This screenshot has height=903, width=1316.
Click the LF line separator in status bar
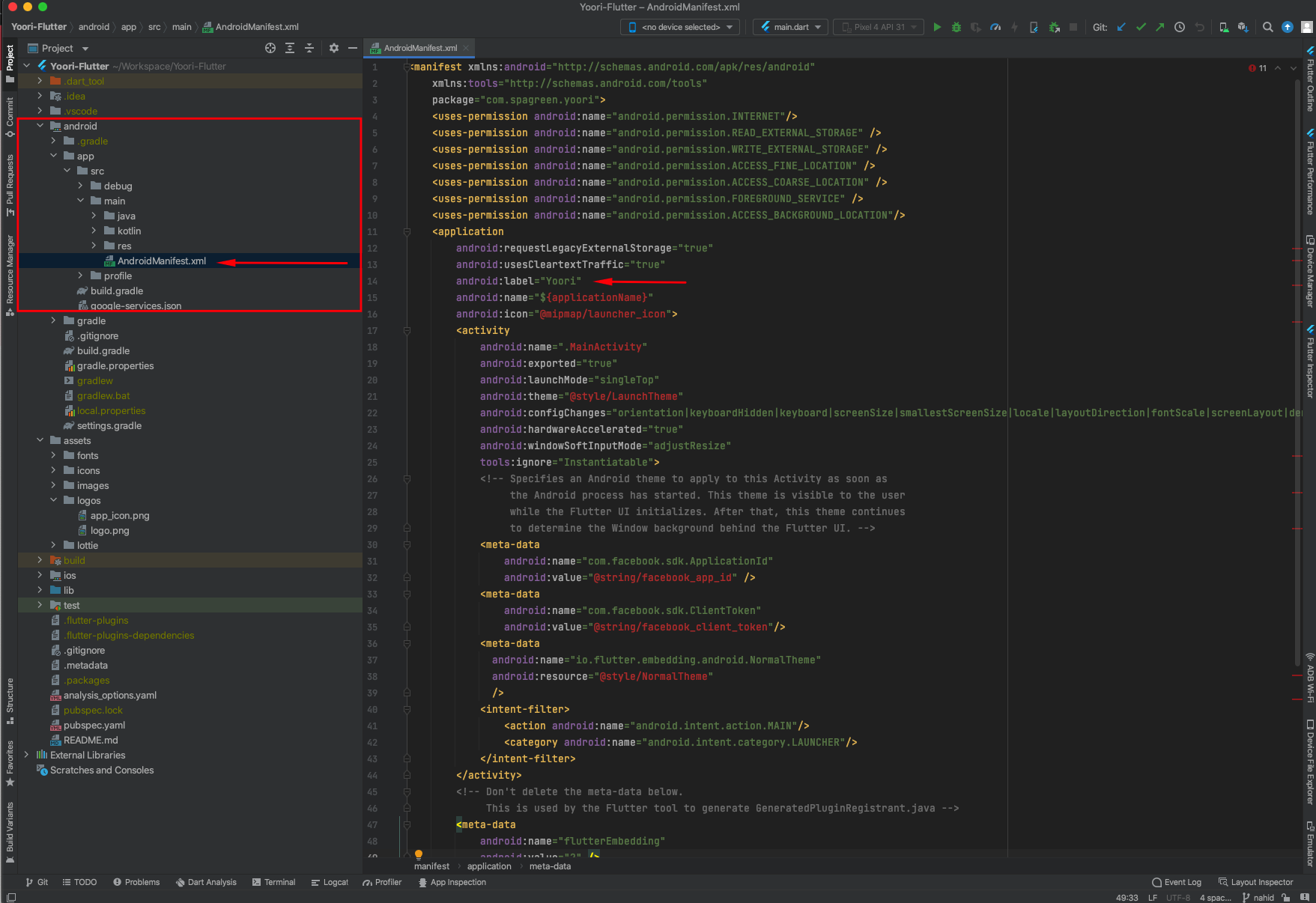coord(1152,897)
